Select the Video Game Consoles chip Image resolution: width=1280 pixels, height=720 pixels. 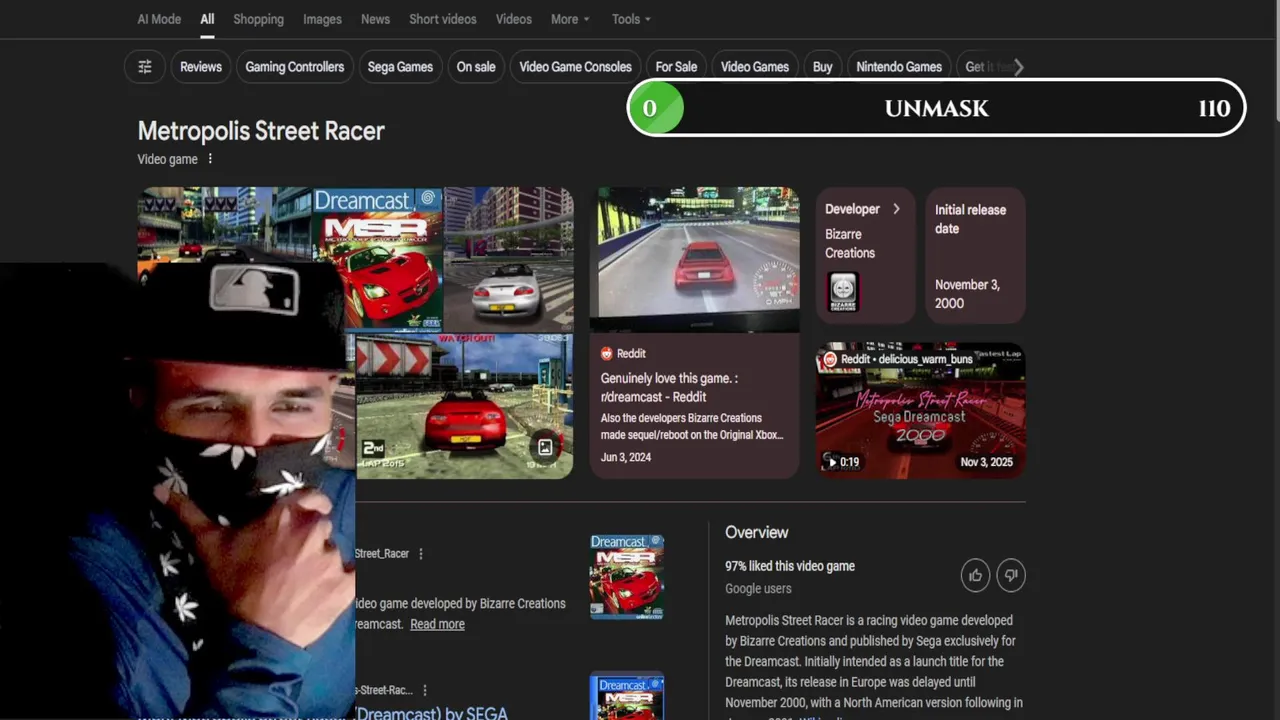[x=575, y=67]
